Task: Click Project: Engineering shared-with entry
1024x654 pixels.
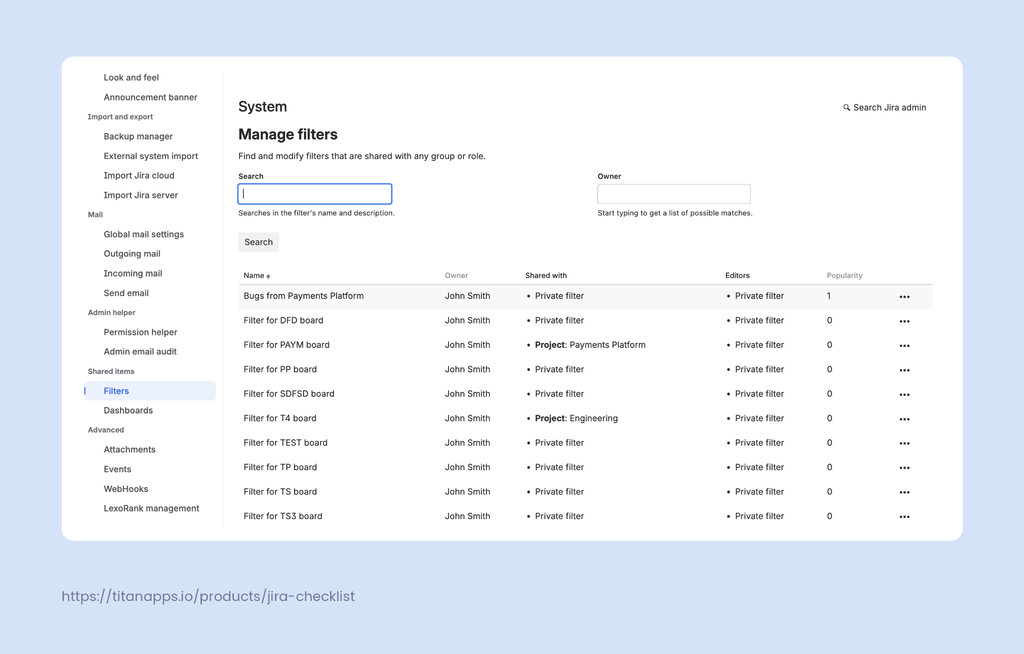Action: click(576, 419)
